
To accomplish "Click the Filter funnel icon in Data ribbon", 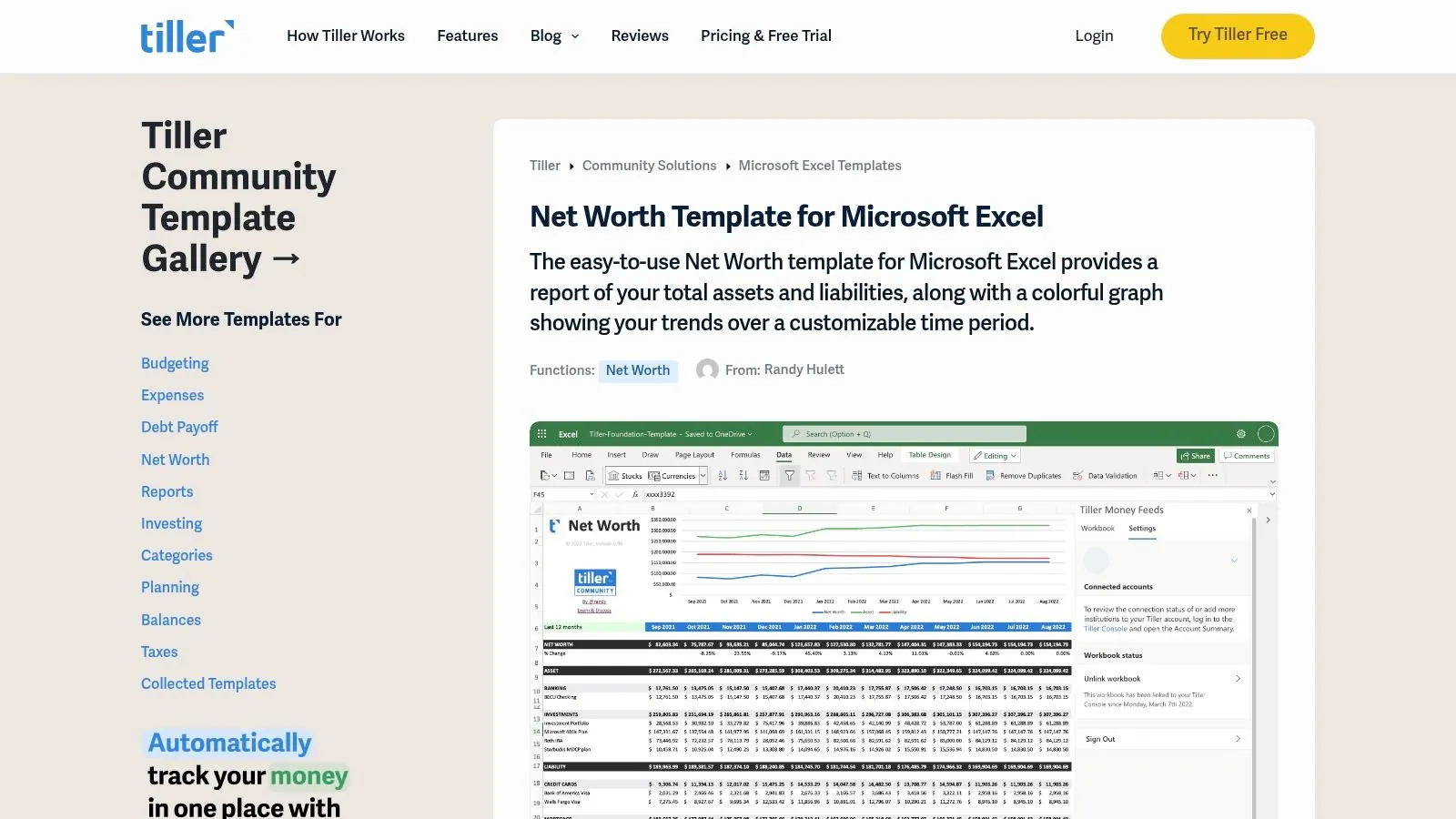I will 789,475.
